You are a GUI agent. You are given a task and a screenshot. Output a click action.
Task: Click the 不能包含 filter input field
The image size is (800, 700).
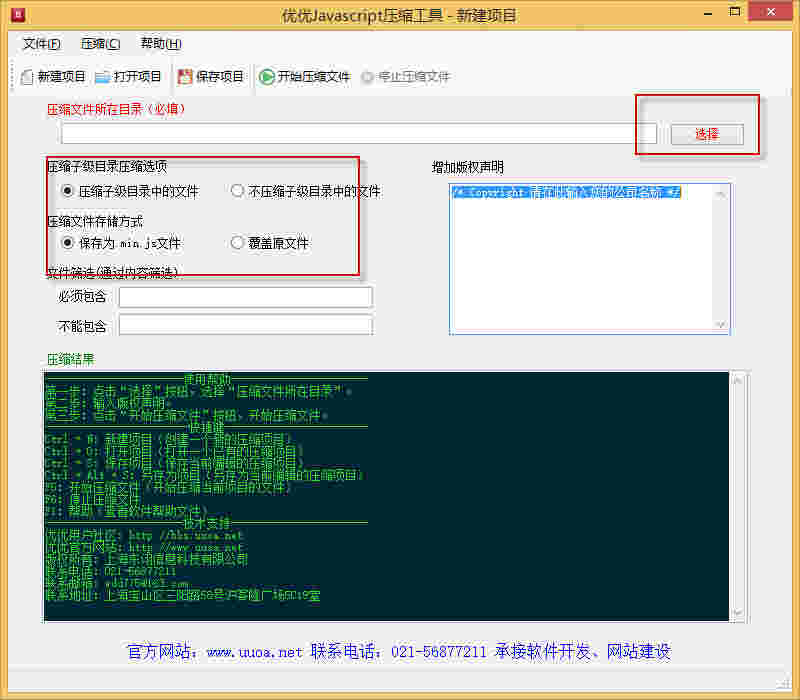point(245,325)
